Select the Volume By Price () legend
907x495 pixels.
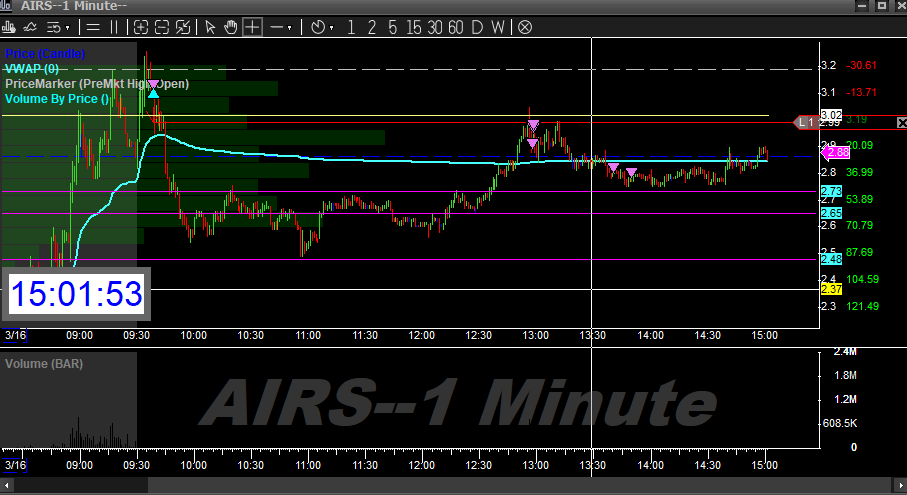coord(57,99)
